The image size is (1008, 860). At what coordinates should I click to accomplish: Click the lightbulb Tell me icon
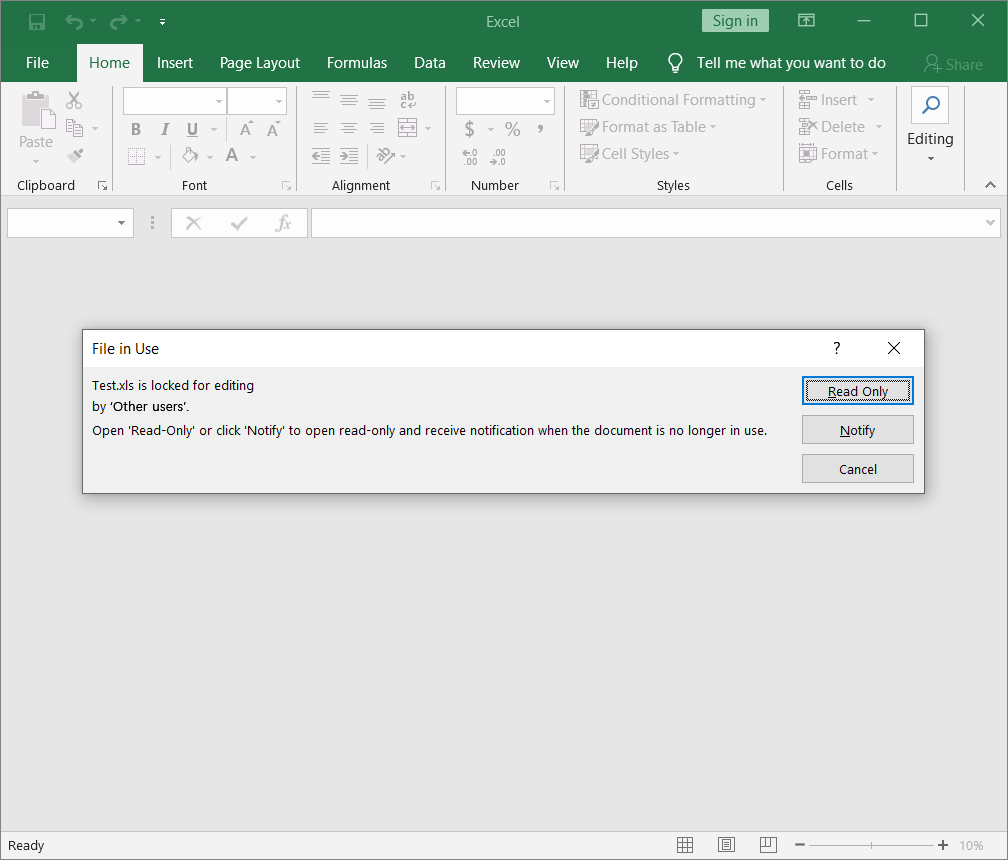675,63
